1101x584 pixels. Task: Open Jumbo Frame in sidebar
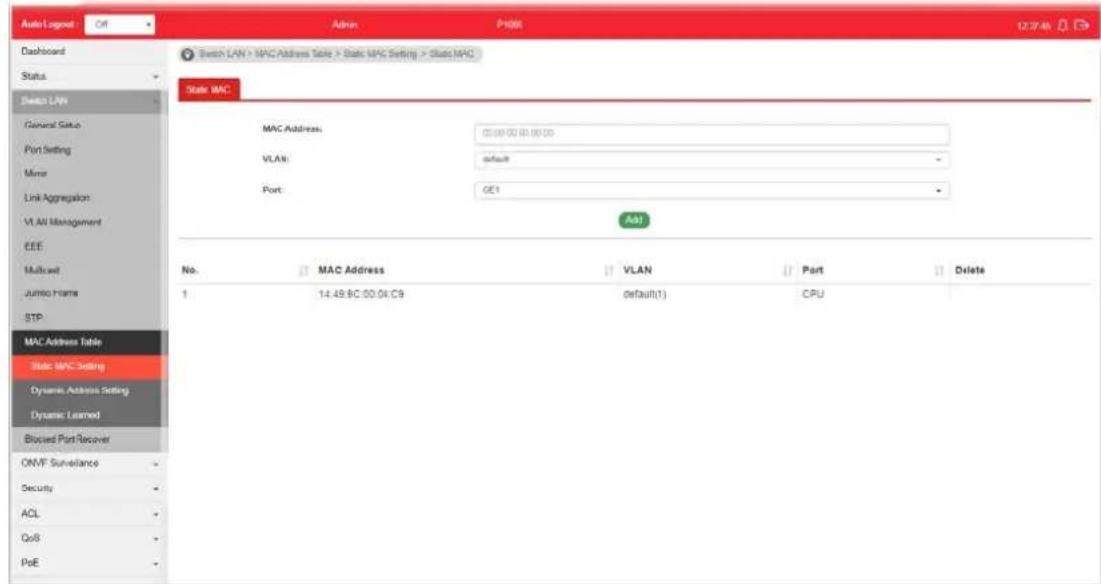51,293
